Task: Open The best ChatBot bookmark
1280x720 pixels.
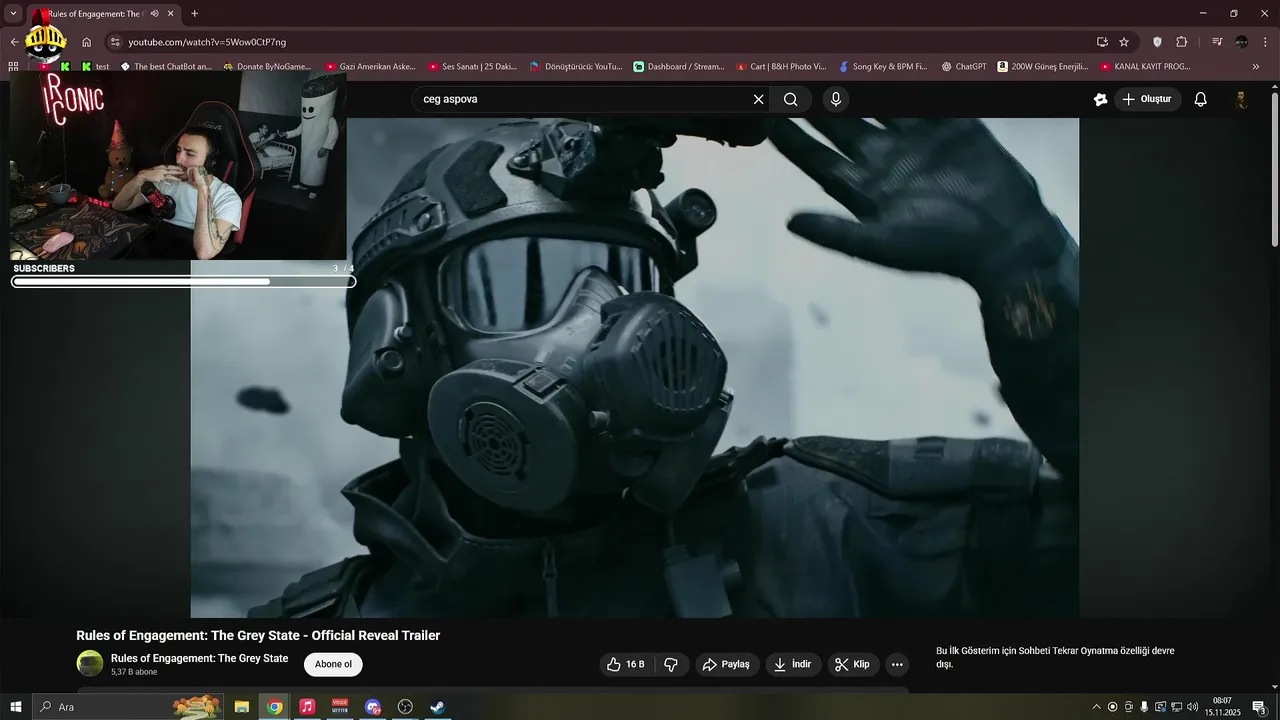Action: point(166,67)
